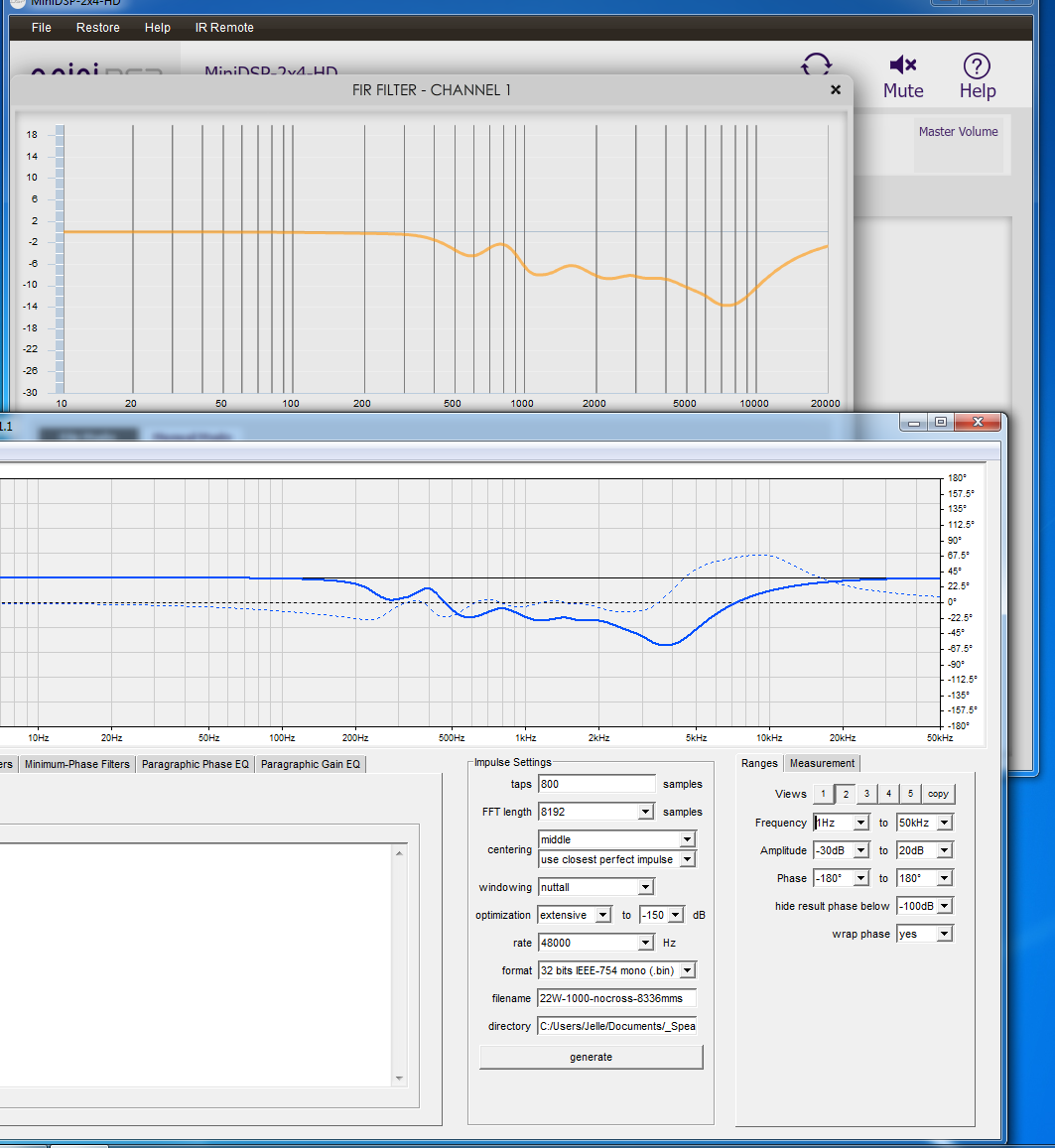Click the white text area panel
The width and height of the screenshot is (1055, 1148).
click(197, 965)
